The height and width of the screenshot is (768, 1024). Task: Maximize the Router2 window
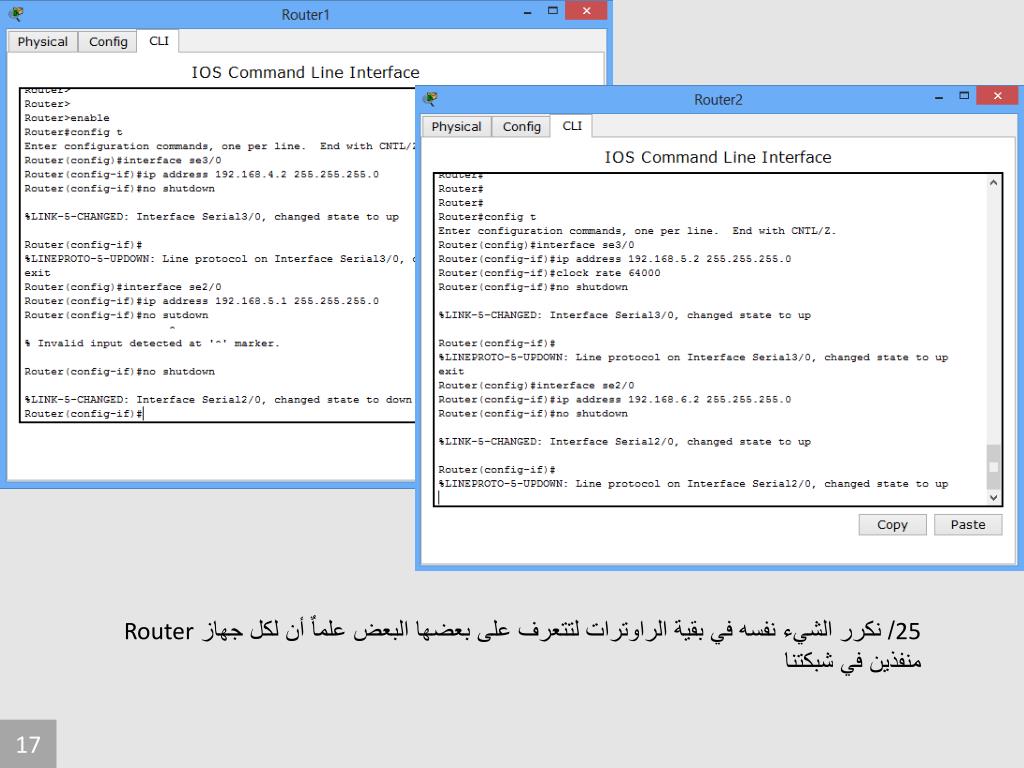coord(964,96)
